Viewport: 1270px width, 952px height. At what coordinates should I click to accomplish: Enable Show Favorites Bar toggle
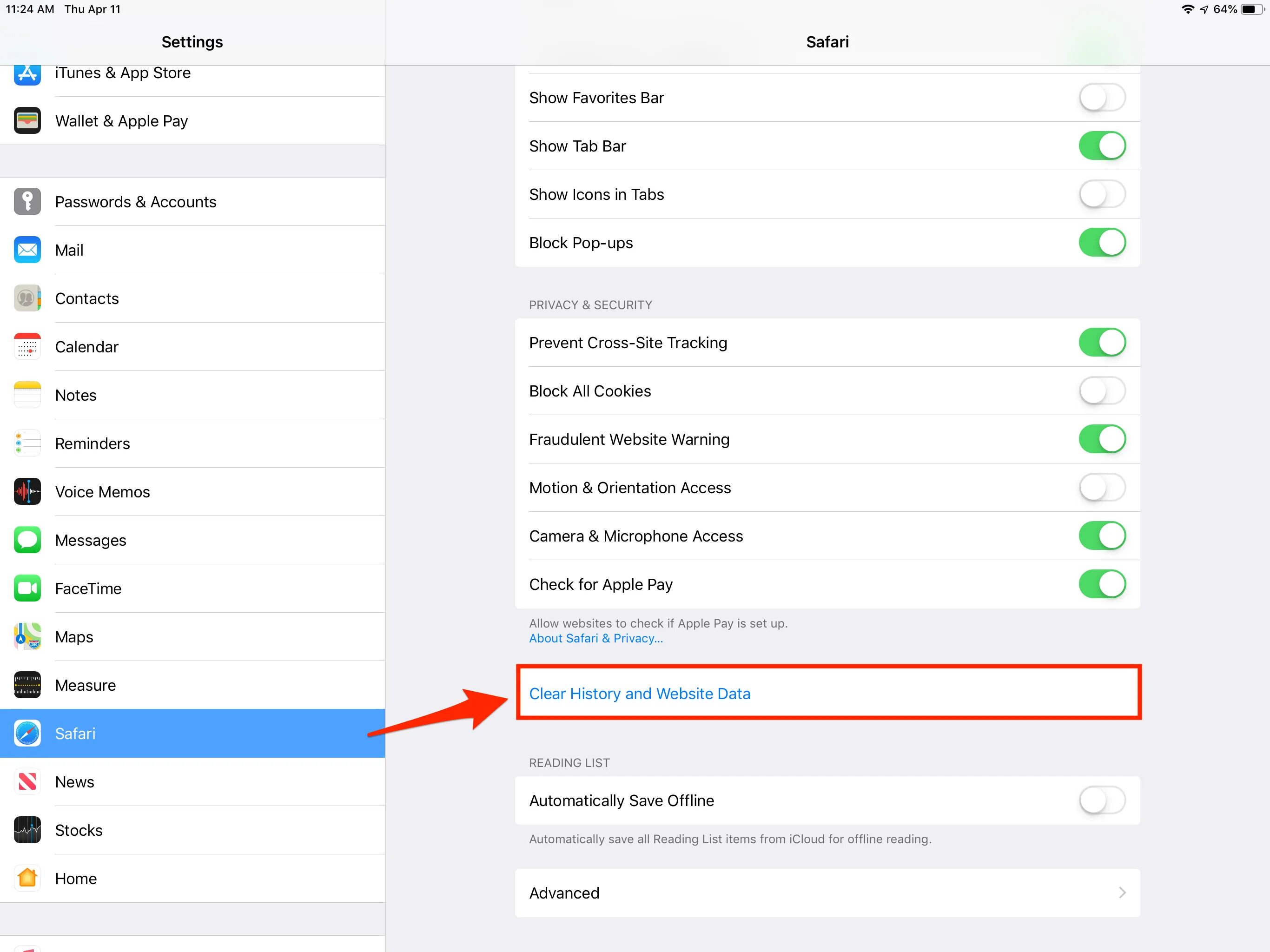(x=1101, y=97)
